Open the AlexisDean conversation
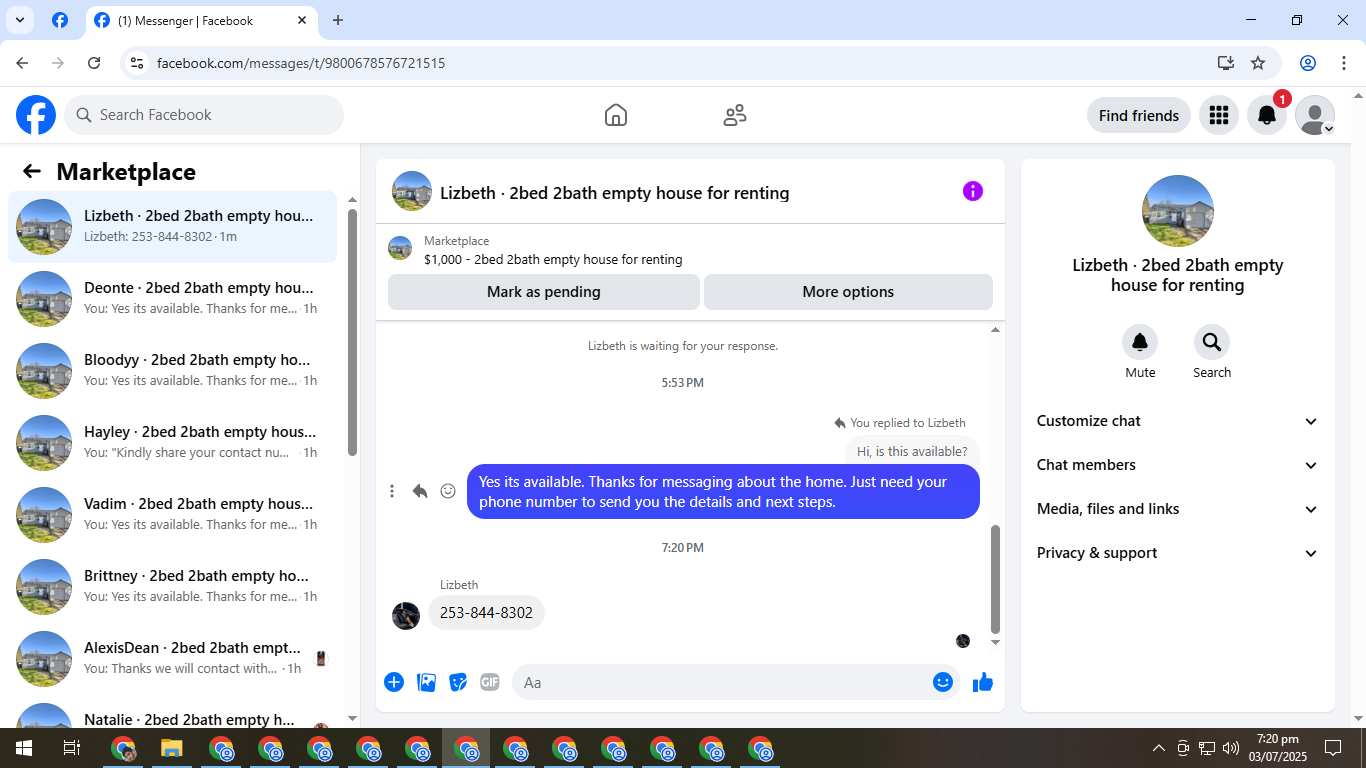 172,659
